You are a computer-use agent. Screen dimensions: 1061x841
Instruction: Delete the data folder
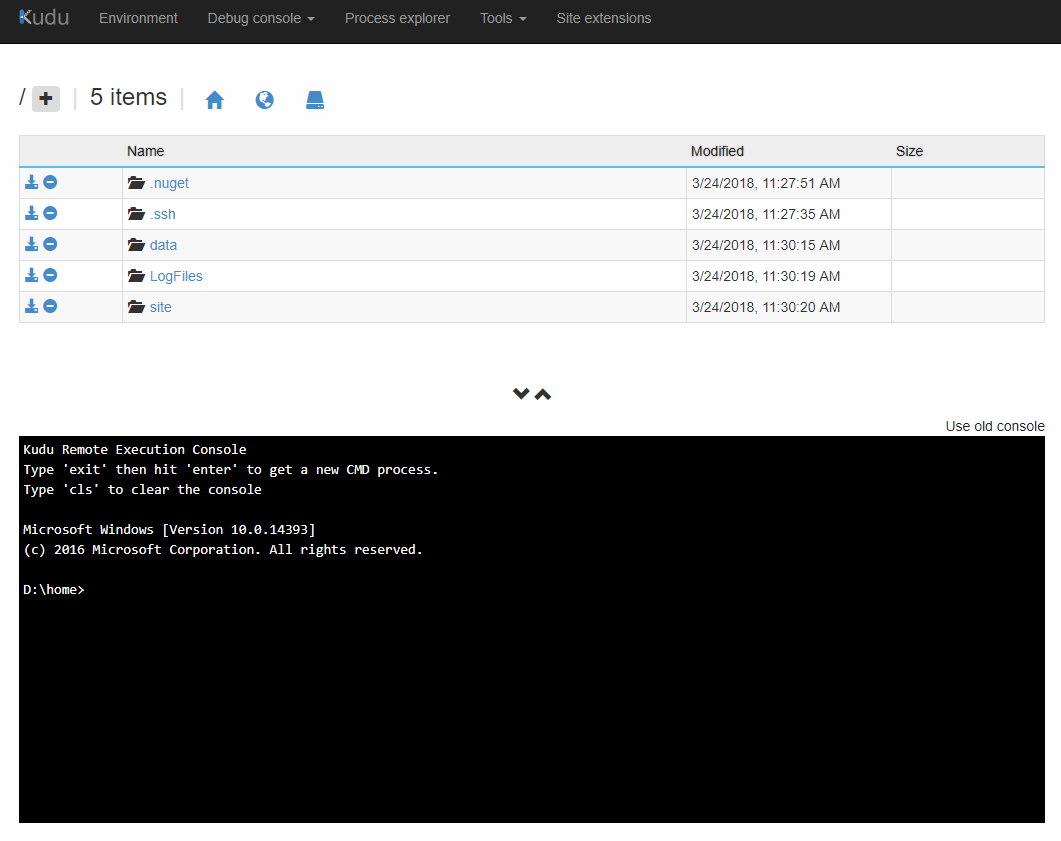point(50,244)
